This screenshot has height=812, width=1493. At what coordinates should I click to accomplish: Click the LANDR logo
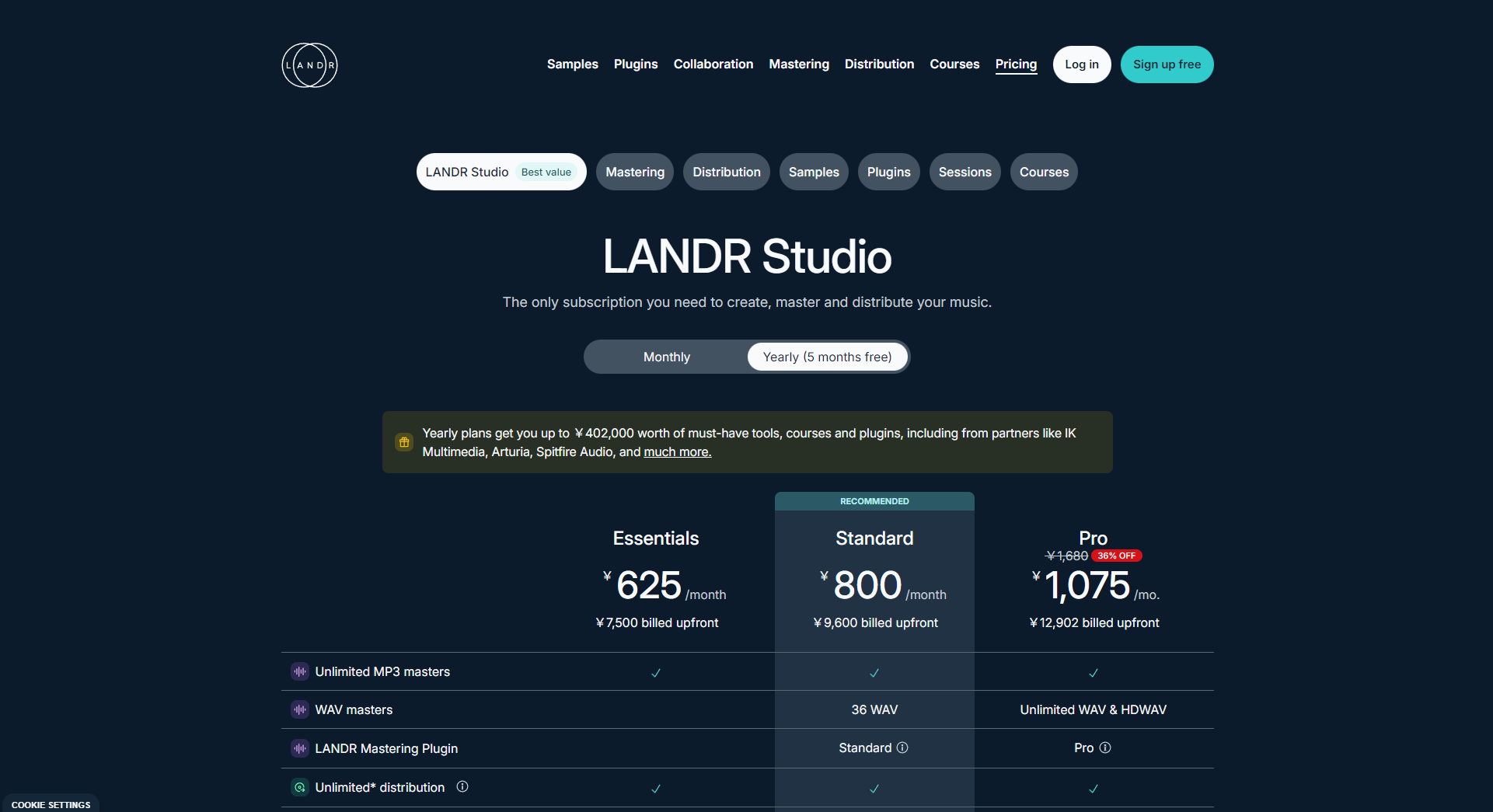[309, 65]
